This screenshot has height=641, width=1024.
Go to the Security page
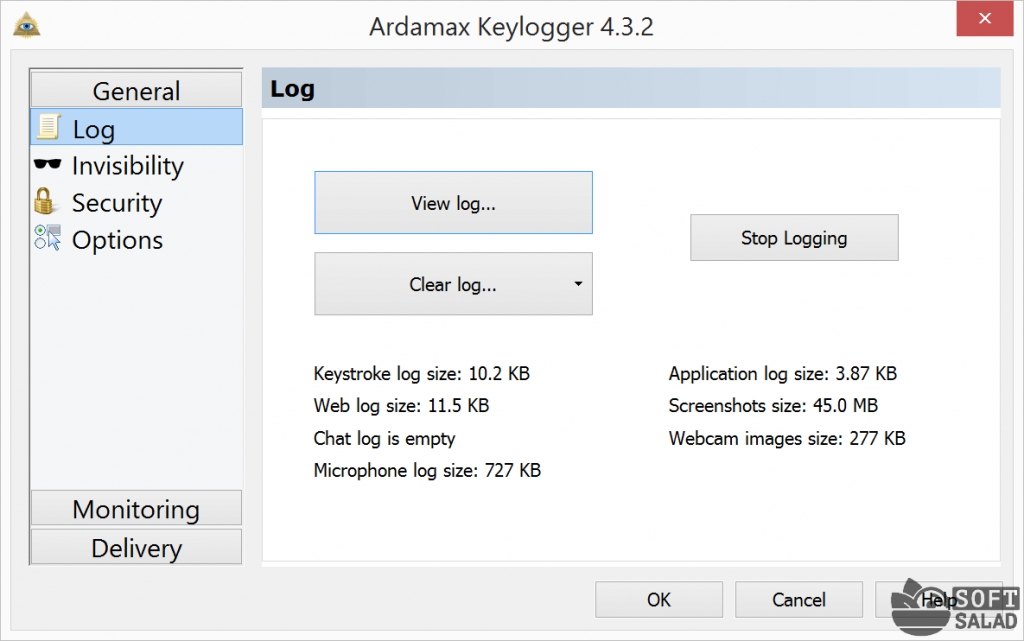pyautogui.click(x=116, y=203)
